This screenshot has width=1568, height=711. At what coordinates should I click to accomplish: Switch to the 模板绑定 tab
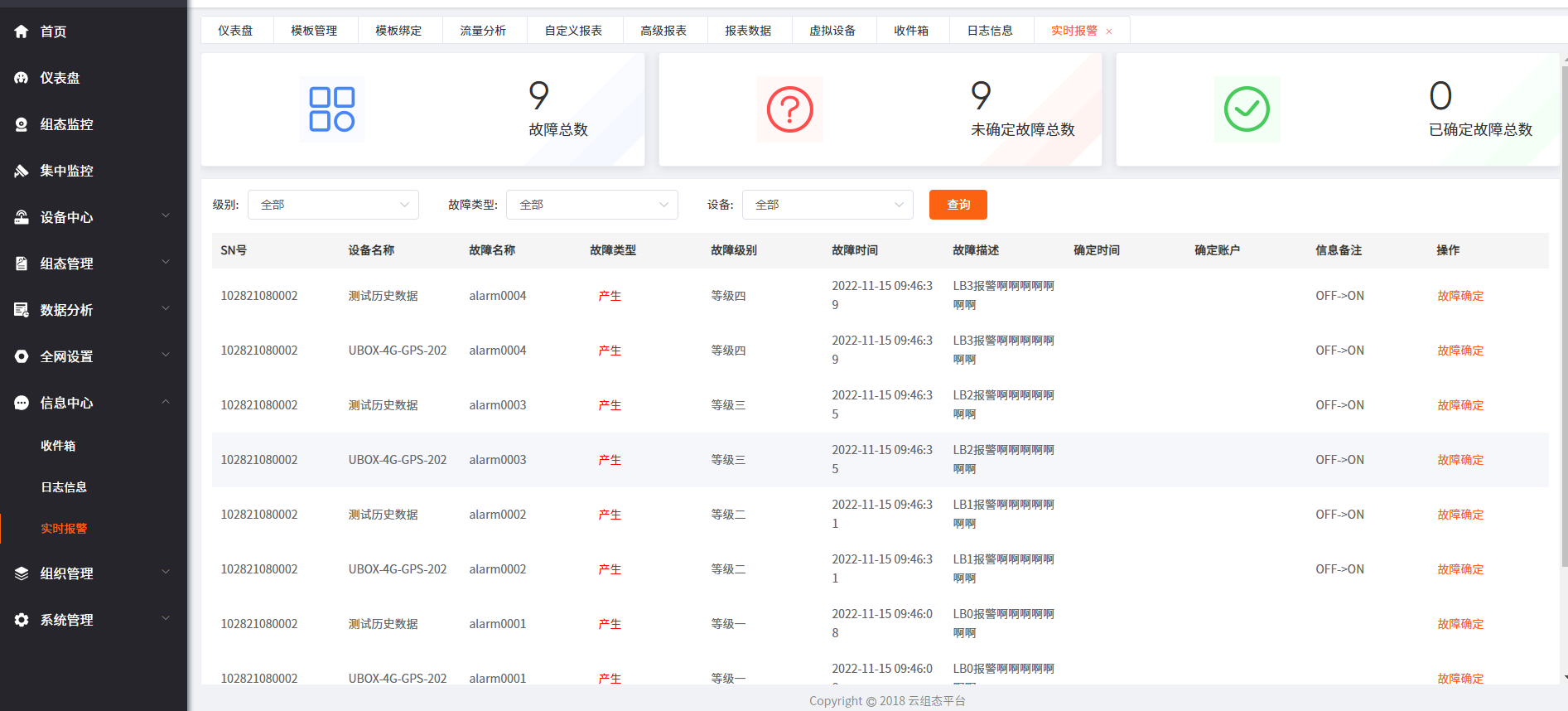coord(398,31)
